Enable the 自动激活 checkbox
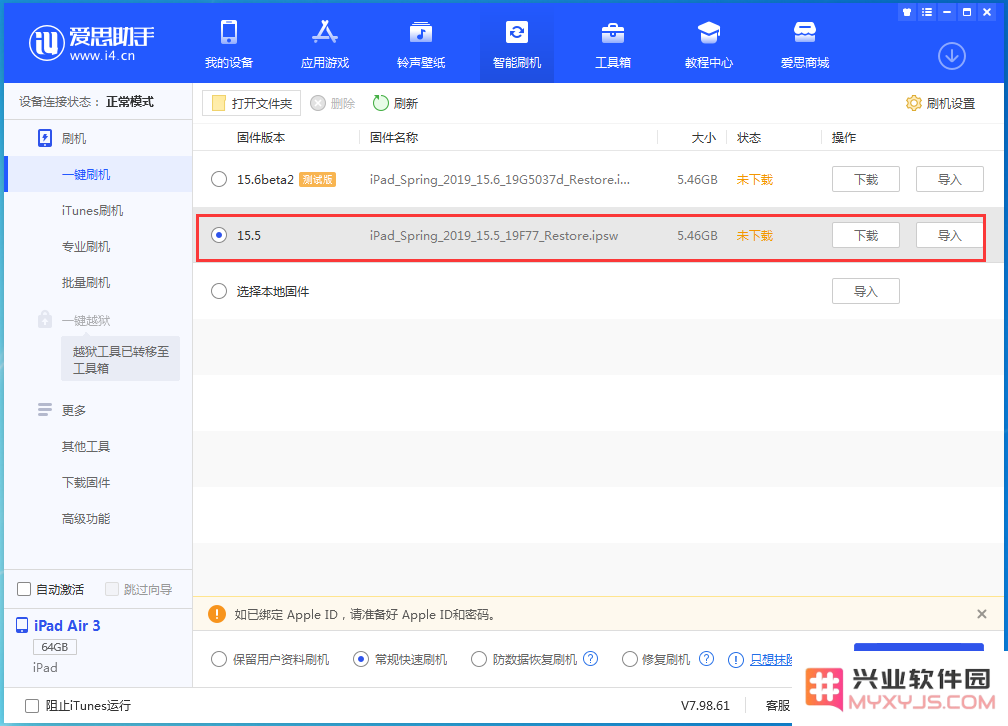 (24, 589)
